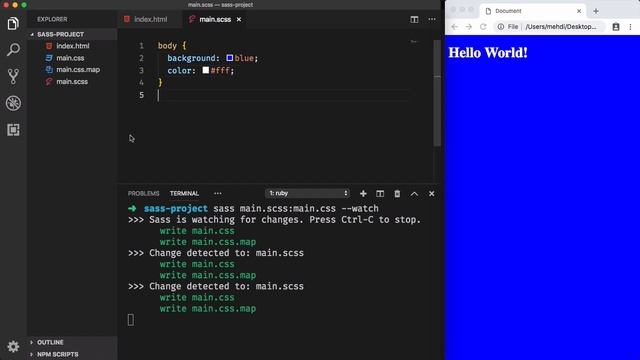Select the Document browser tab
Viewport: 640px width, 360px height.
(x=533, y=11)
